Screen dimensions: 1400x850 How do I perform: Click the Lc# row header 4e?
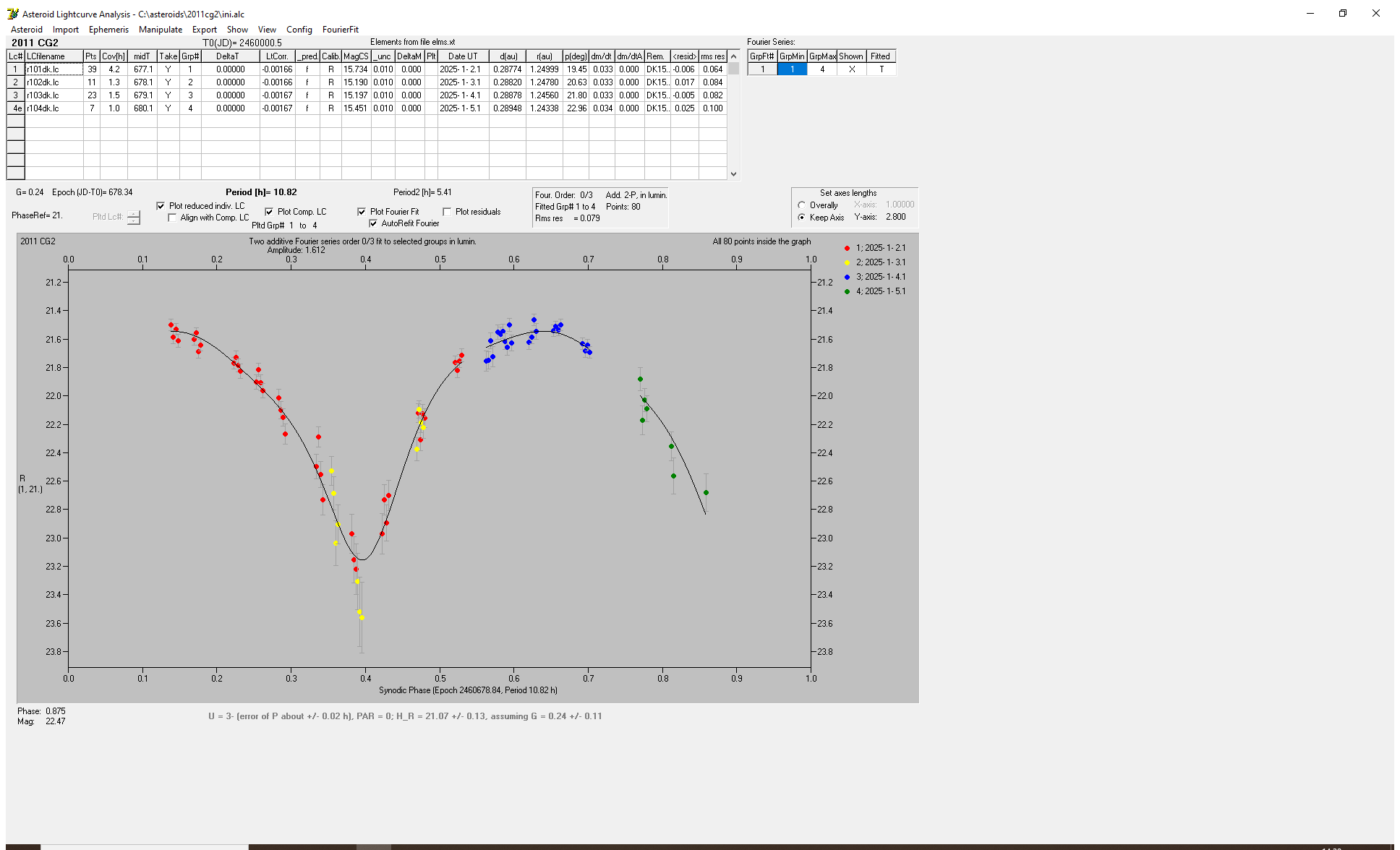(x=16, y=108)
